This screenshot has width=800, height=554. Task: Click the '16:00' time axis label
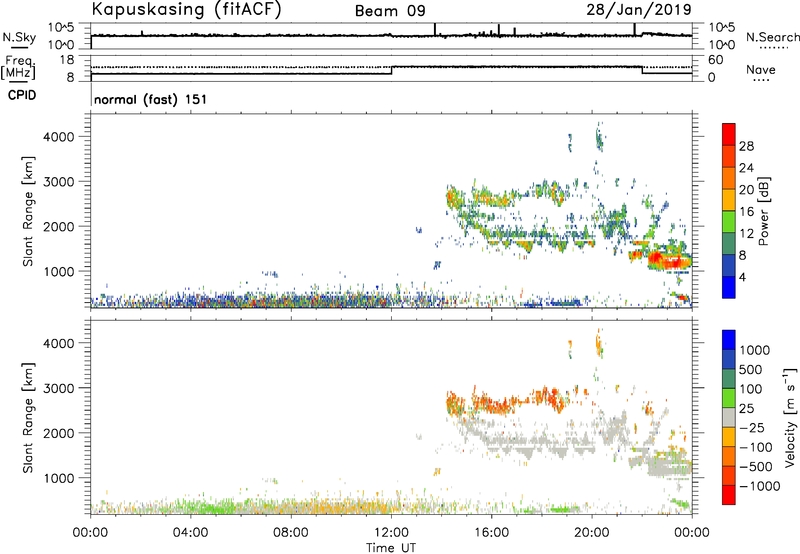pos(491,533)
